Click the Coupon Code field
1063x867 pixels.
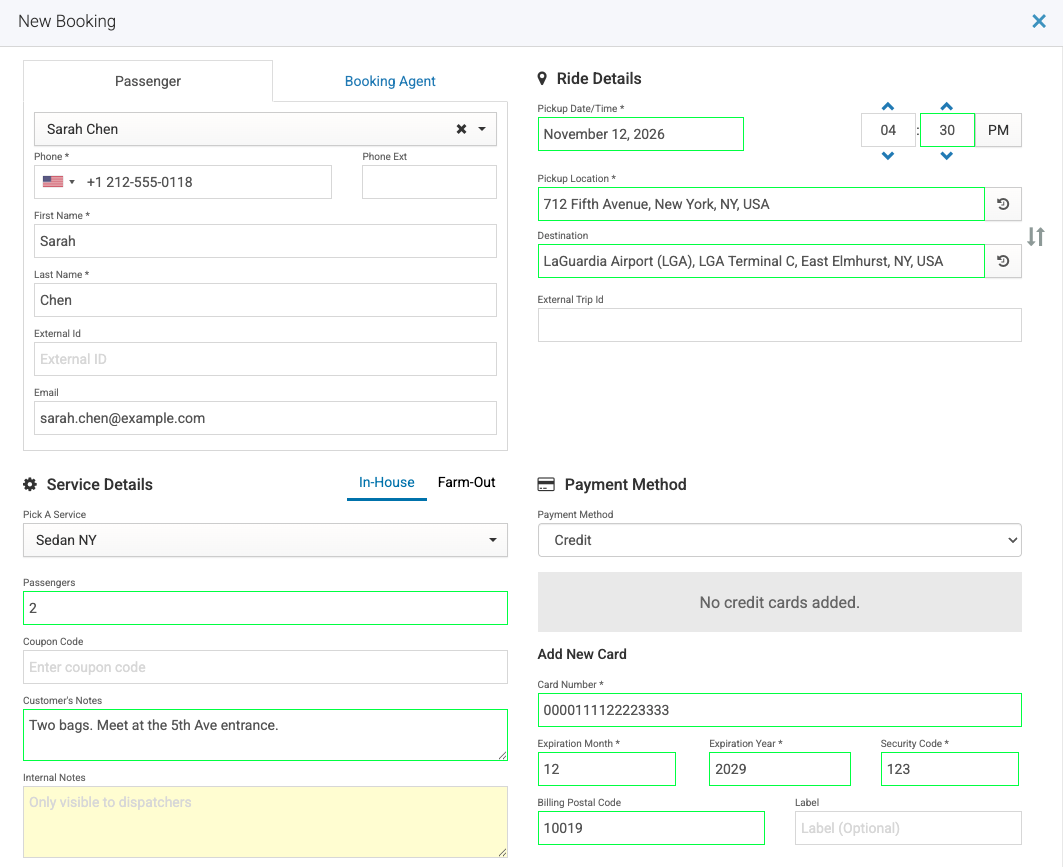point(265,667)
